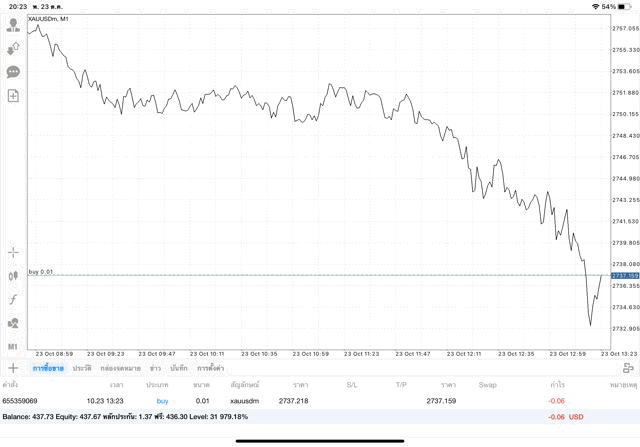Open the accounts profile icon
The width and height of the screenshot is (640, 447).
tap(13, 26)
